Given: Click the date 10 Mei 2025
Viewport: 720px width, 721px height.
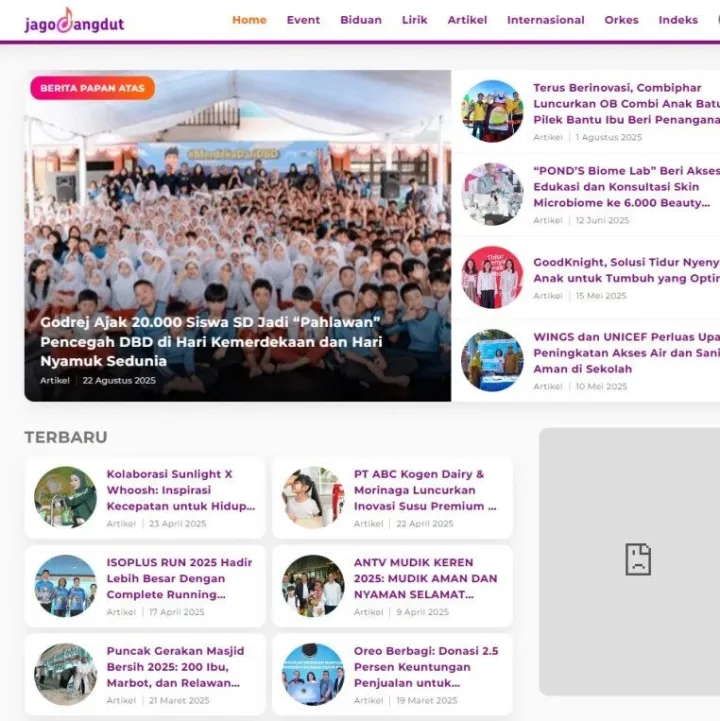Looking at the screenshot, I should pyautogui.click(x=601, y=386).
